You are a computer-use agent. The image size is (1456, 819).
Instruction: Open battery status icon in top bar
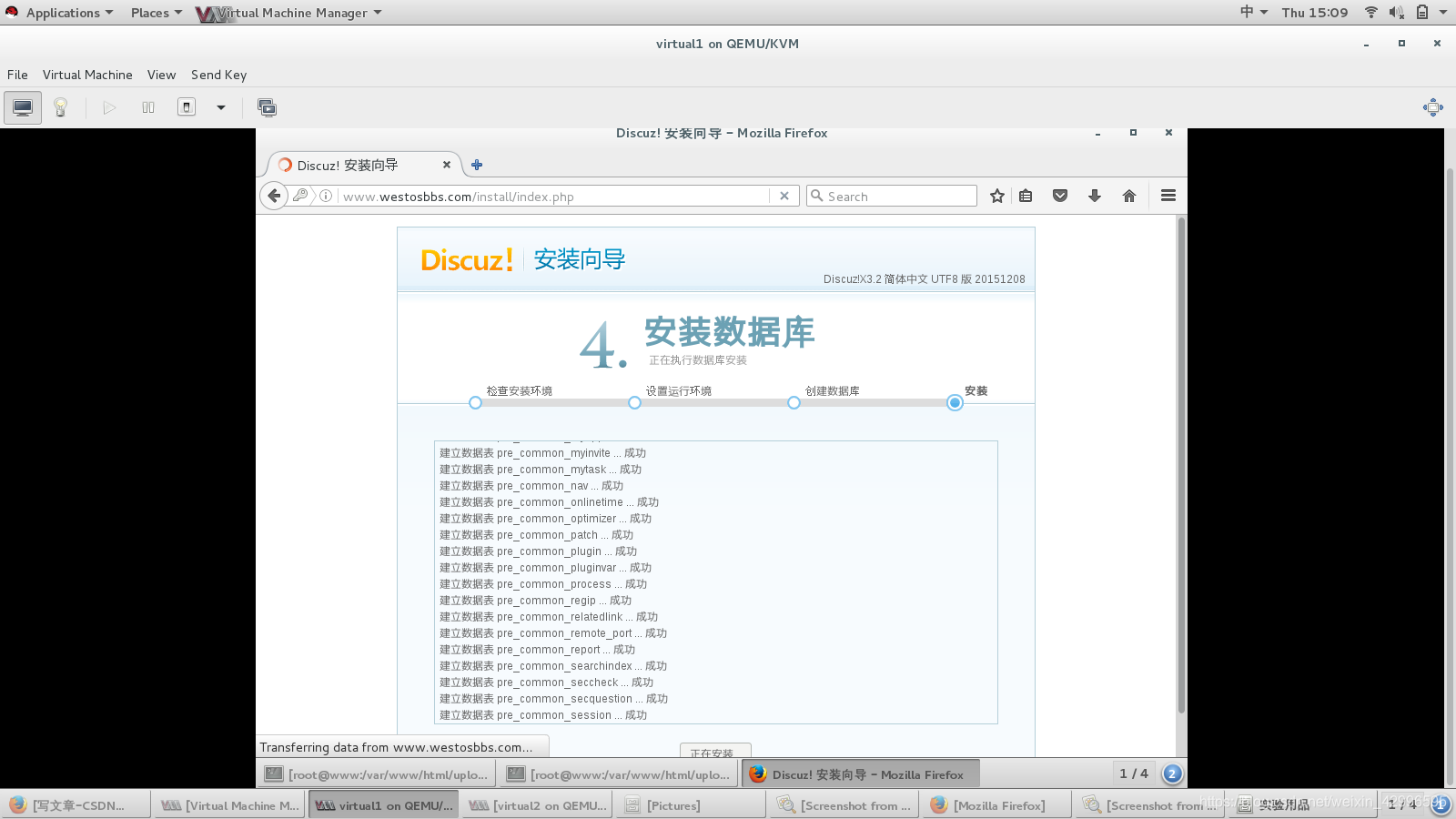[1422, 12]
